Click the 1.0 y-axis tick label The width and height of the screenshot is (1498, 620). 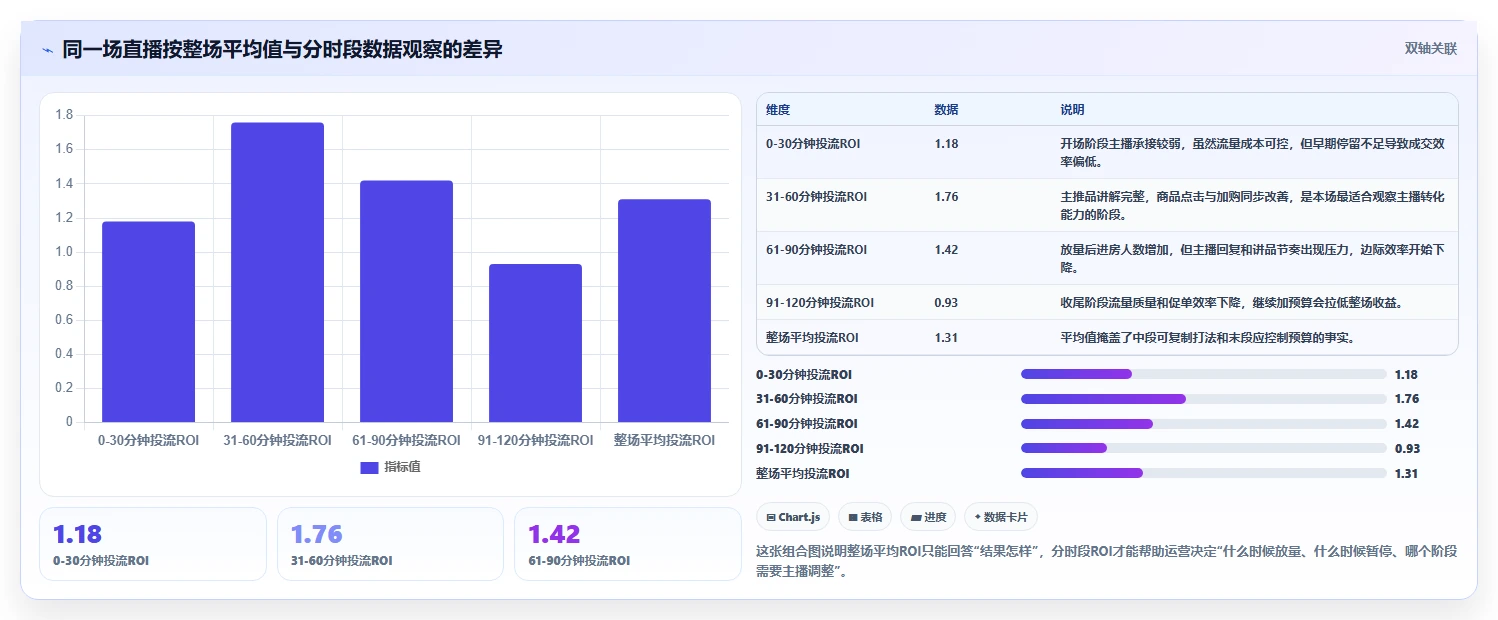[64, 252]
